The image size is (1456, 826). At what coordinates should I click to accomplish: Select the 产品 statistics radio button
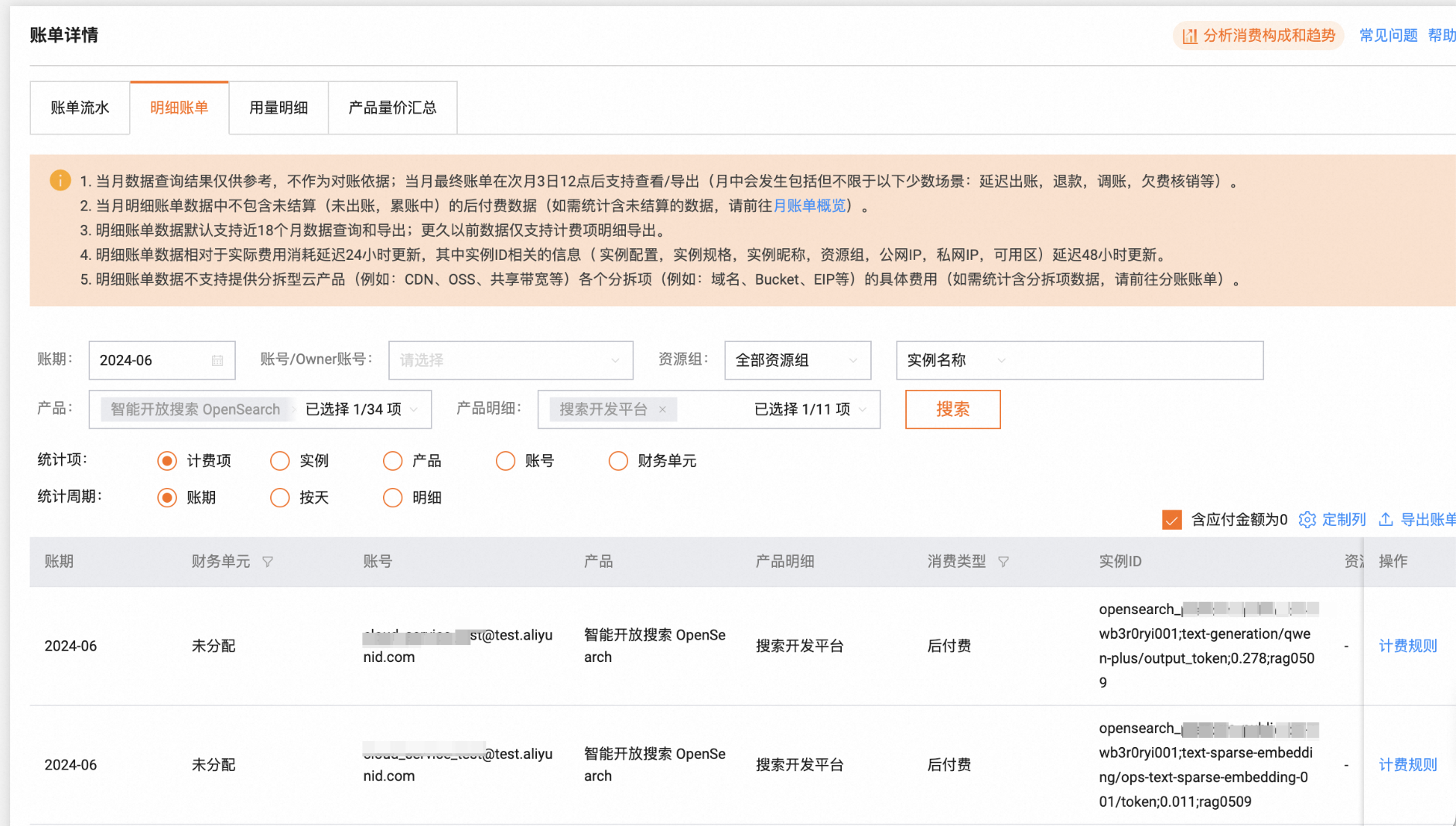click(x=393, y=461)
